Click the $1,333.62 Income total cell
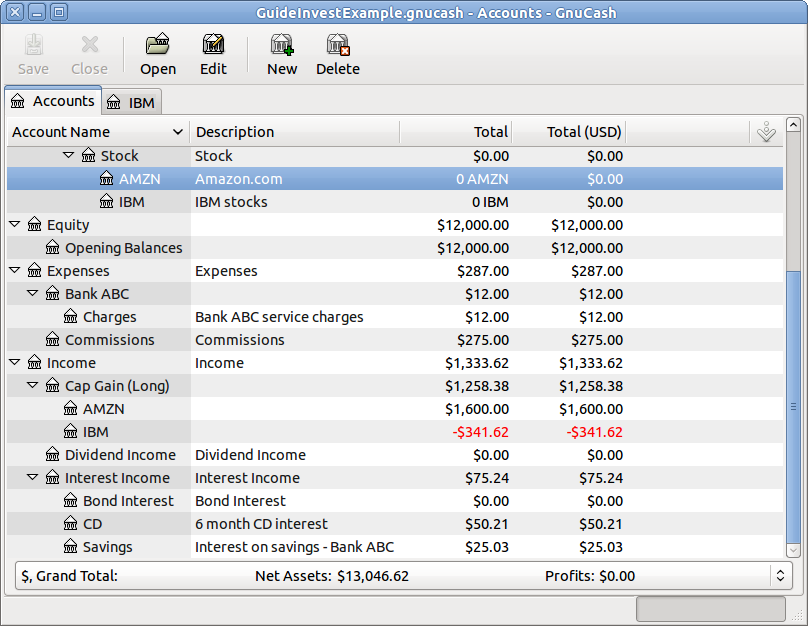 (477, 363)
